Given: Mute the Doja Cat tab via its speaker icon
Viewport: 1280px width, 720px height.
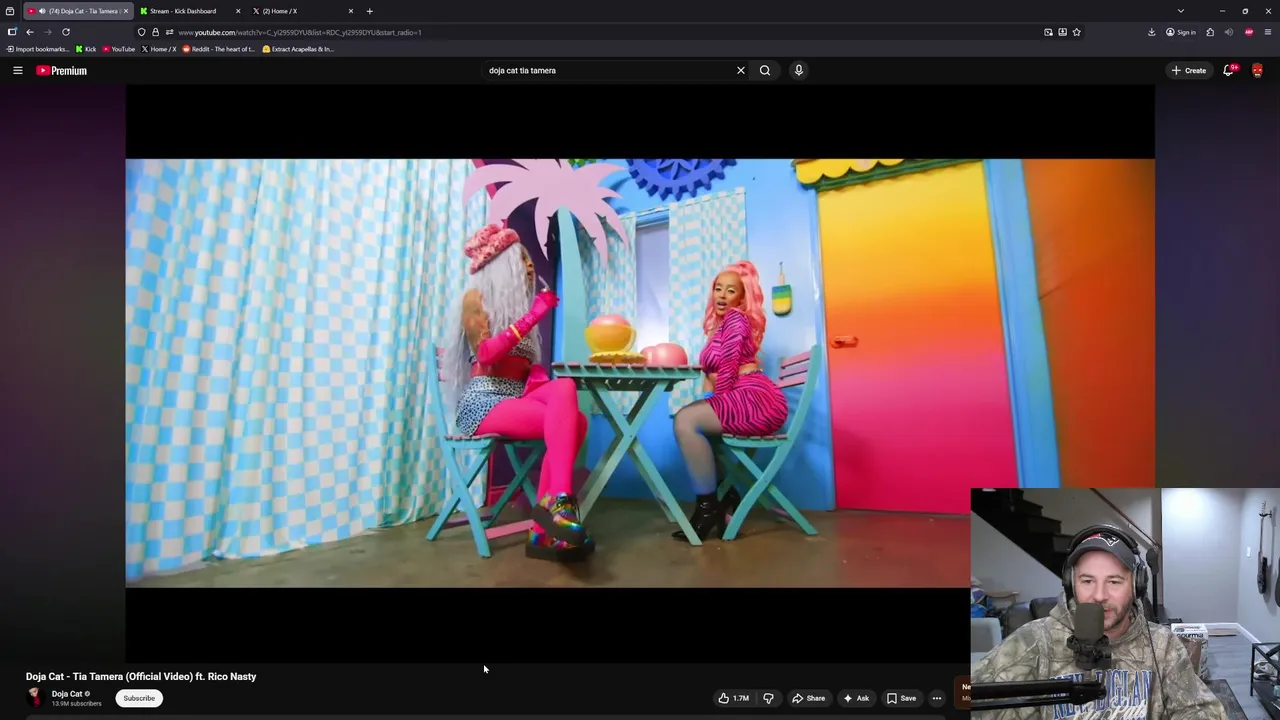Looking at the screenshot, I should click(42, 11).
